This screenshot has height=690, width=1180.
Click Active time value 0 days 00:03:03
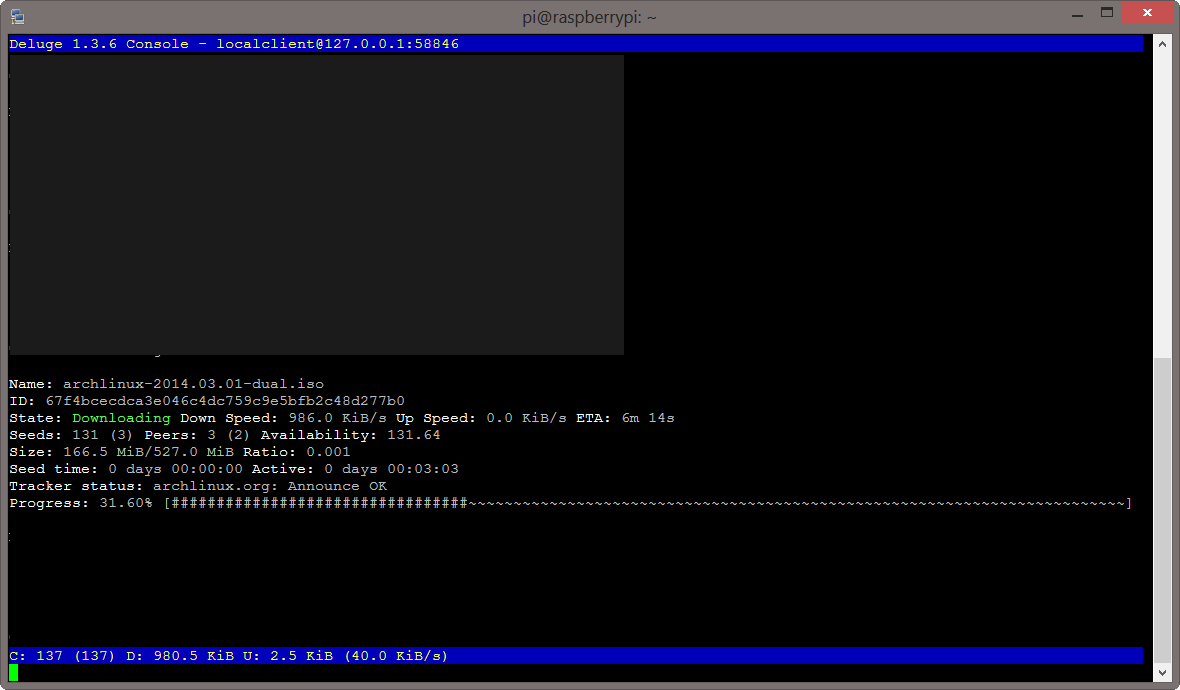(391, 470)
